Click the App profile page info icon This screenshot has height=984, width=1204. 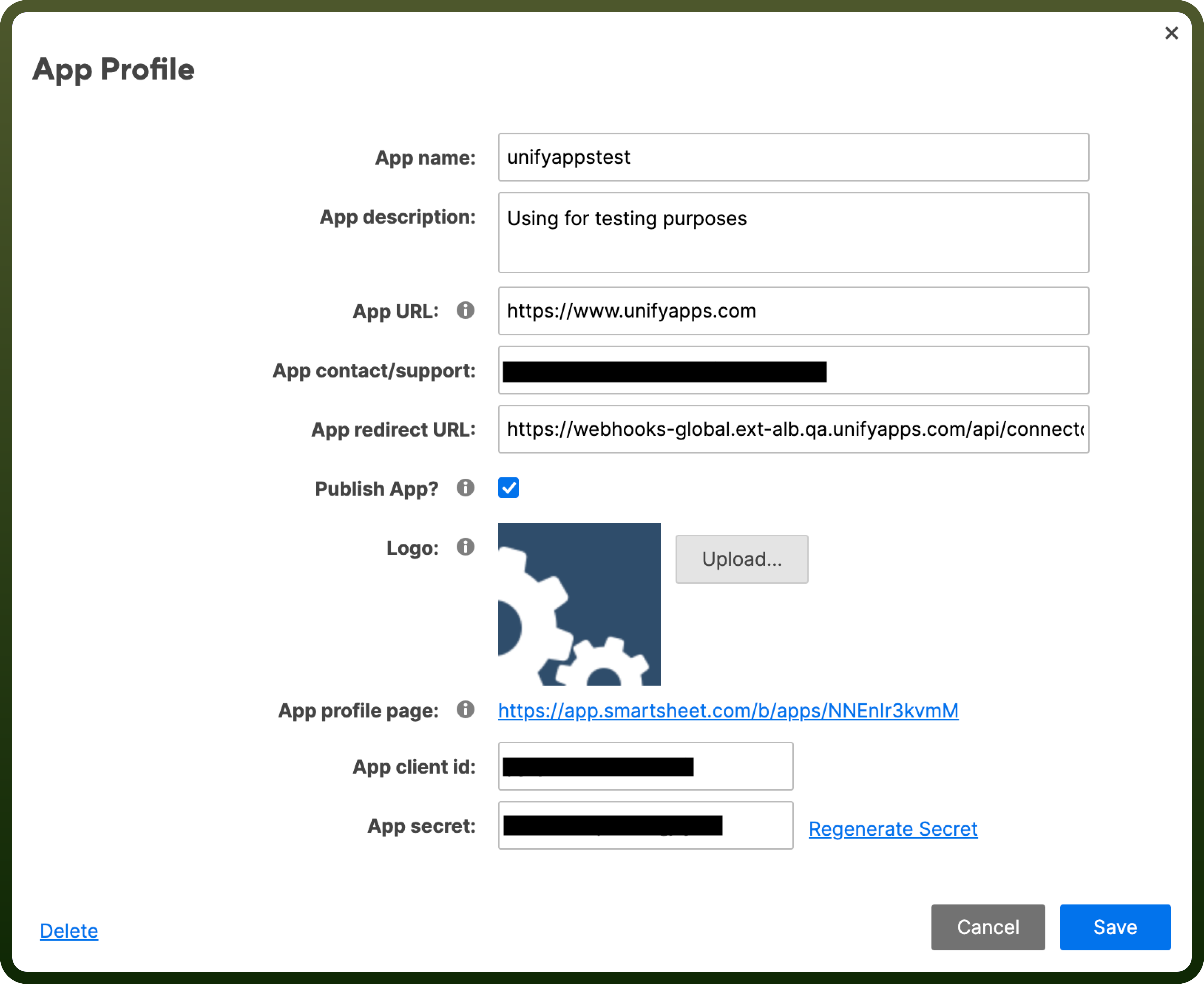pyautogui.click(x=465, y=710)
